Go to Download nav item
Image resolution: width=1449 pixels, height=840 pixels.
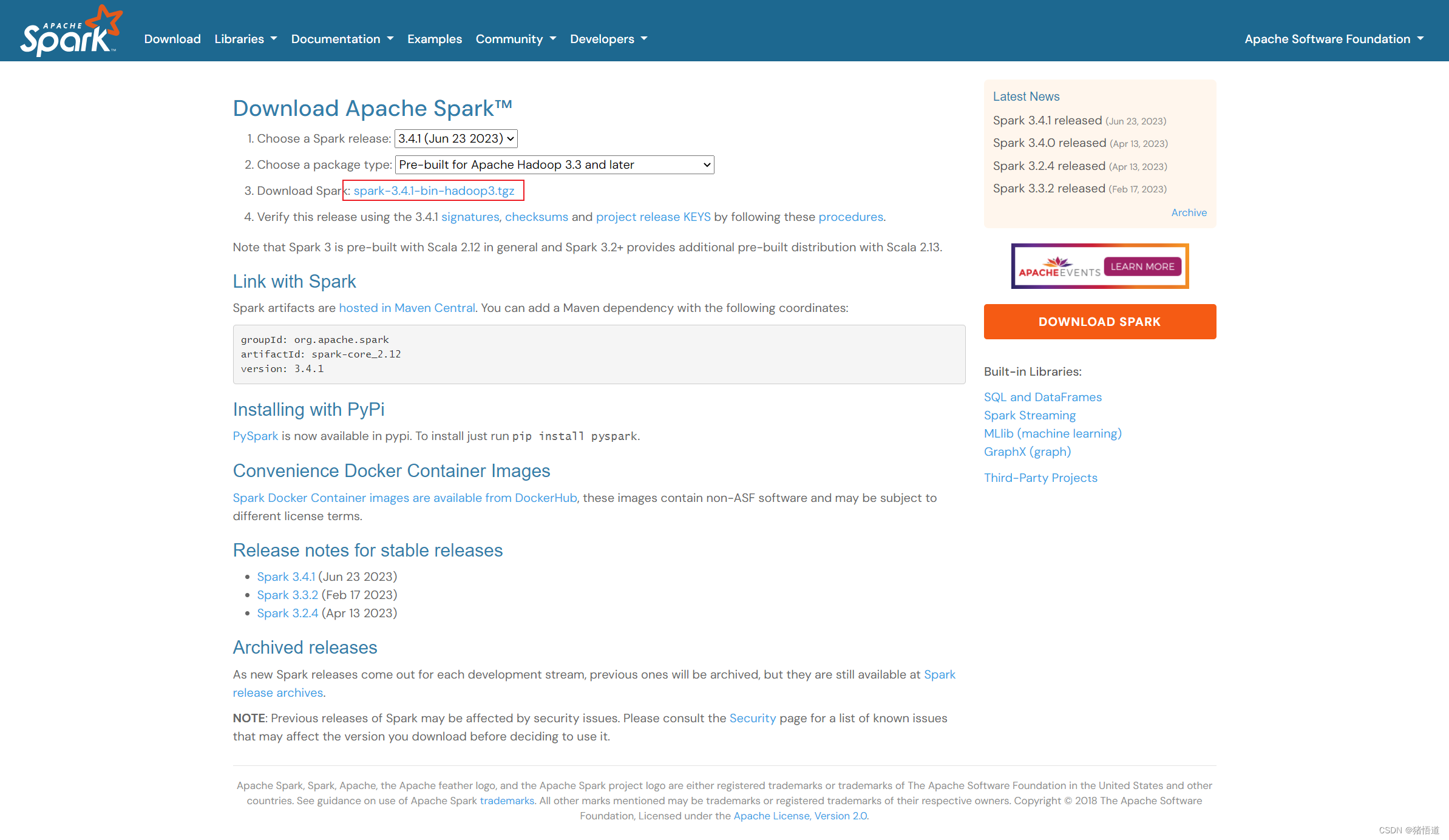tap(172, 39)
